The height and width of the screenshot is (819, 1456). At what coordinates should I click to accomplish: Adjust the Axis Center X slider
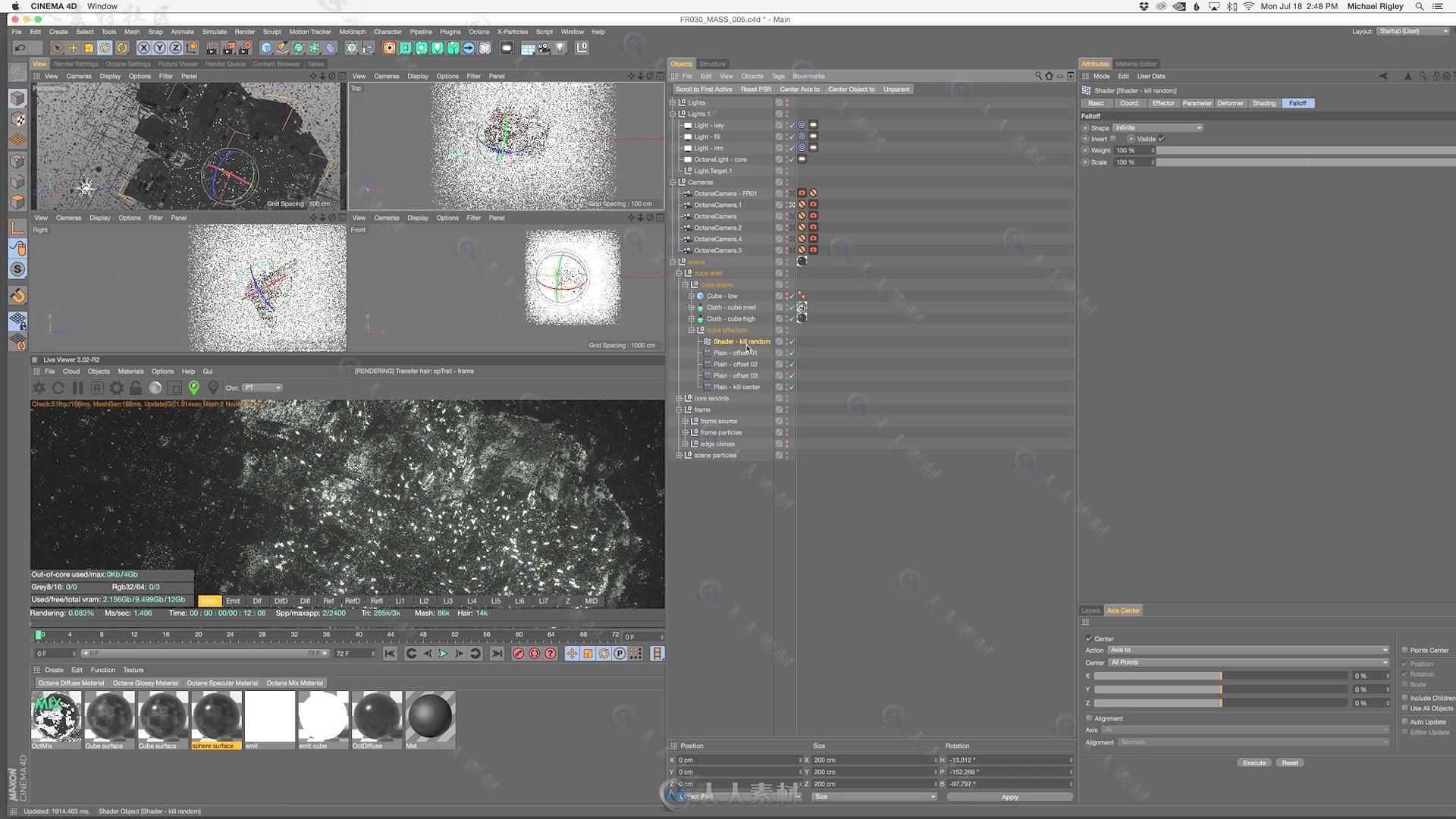(1221, 676)
